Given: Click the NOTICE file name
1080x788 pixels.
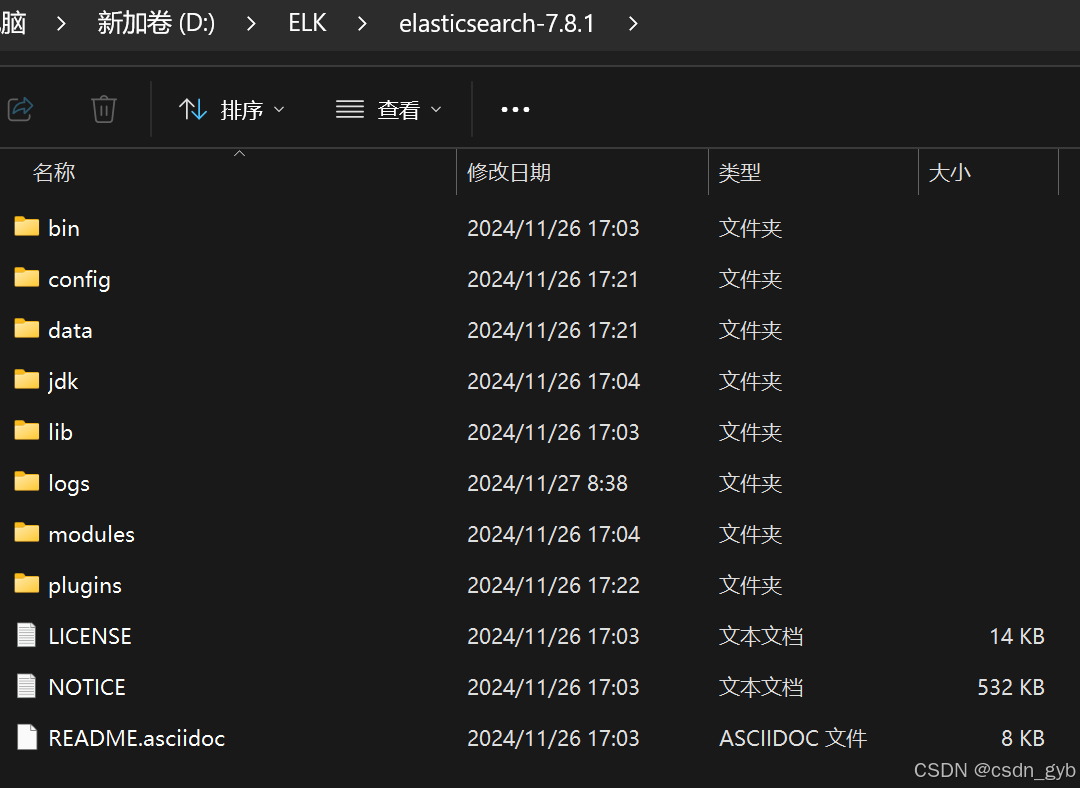Looking at the screenshot, I should 87,687.
